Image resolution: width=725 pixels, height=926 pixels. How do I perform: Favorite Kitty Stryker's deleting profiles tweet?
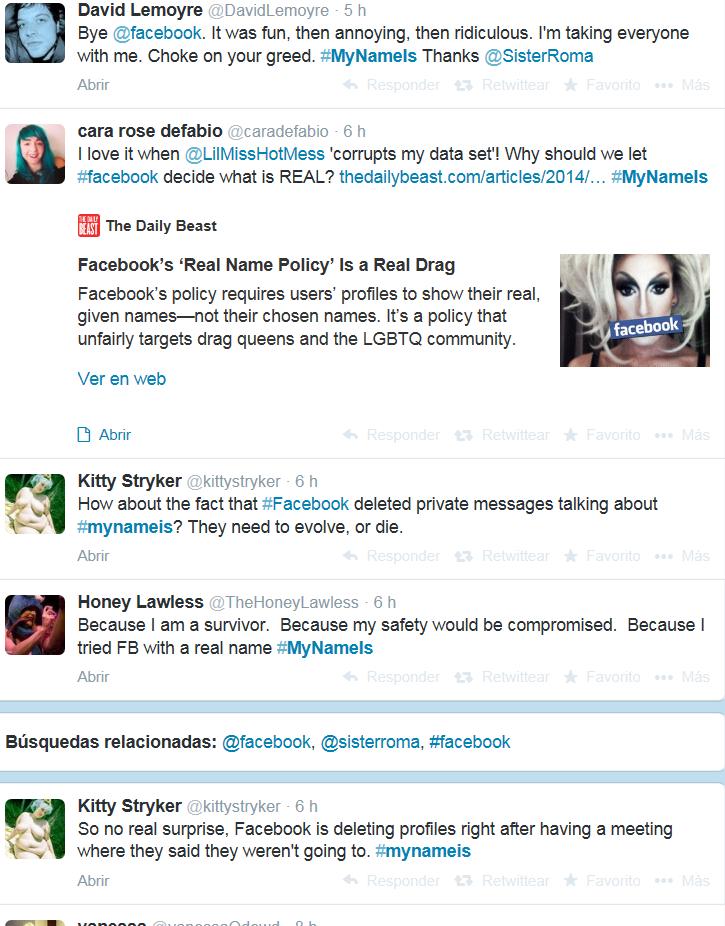602,881
